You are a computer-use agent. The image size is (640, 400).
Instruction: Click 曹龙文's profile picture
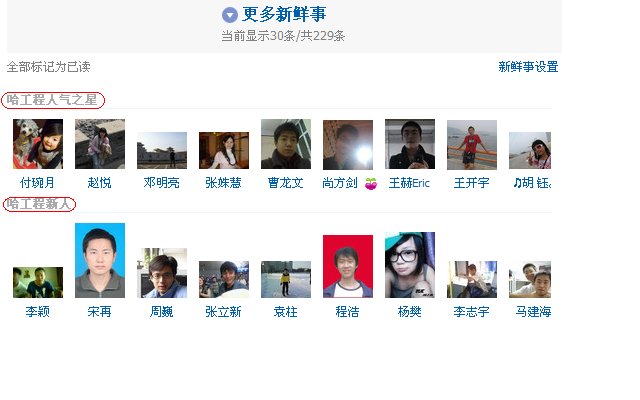tap(286, 144)
